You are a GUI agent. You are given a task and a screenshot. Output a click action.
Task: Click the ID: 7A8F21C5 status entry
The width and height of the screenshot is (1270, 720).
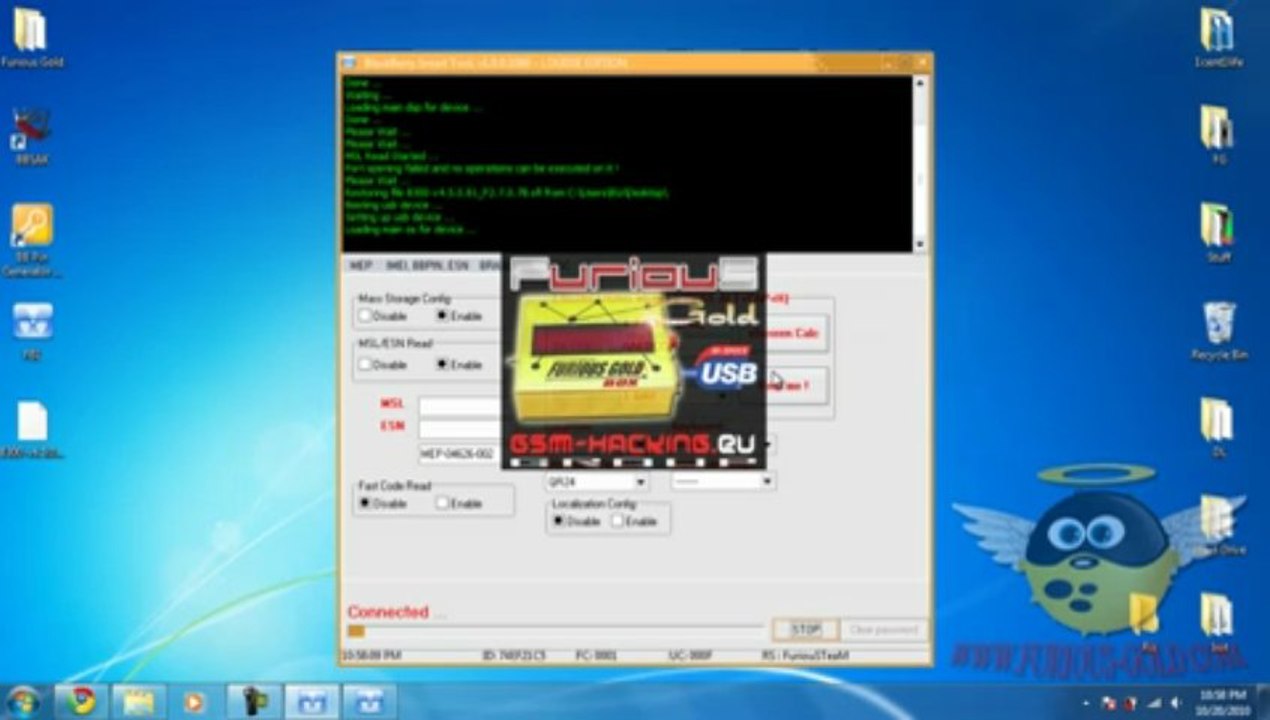click(x=514, y=656)
